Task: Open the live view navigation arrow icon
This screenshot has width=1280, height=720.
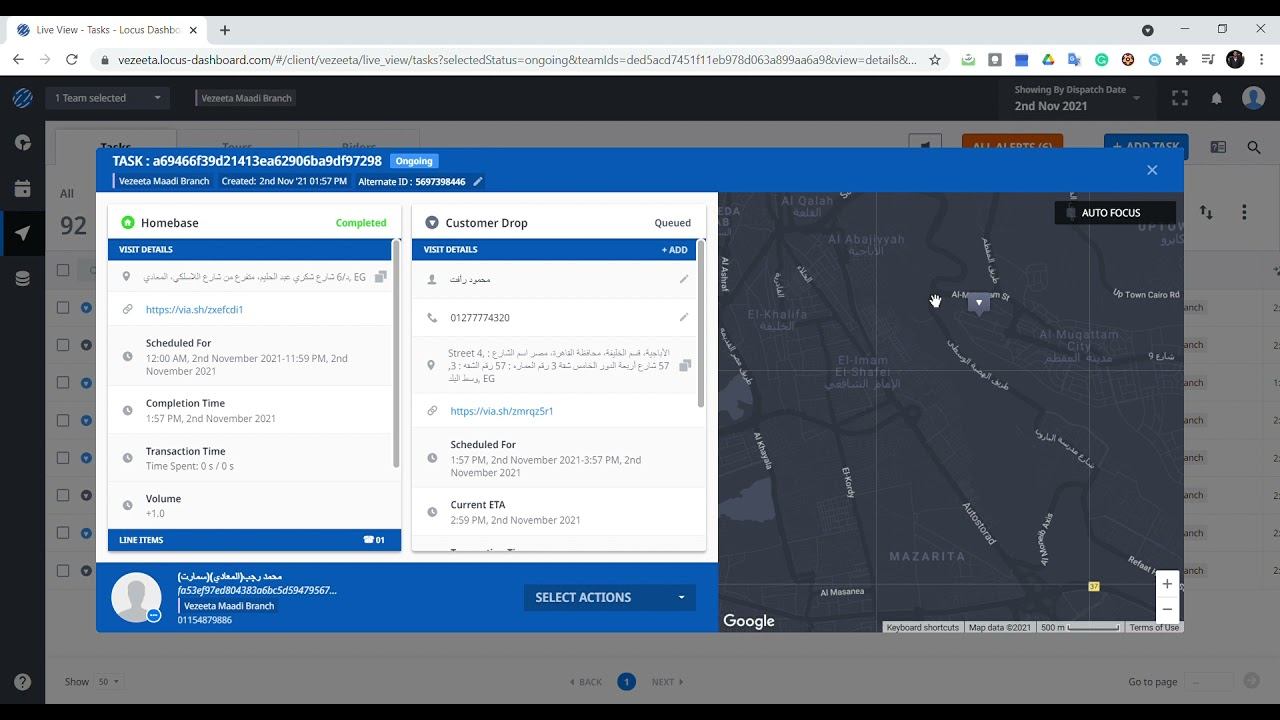Action: (x=22, y=234)
